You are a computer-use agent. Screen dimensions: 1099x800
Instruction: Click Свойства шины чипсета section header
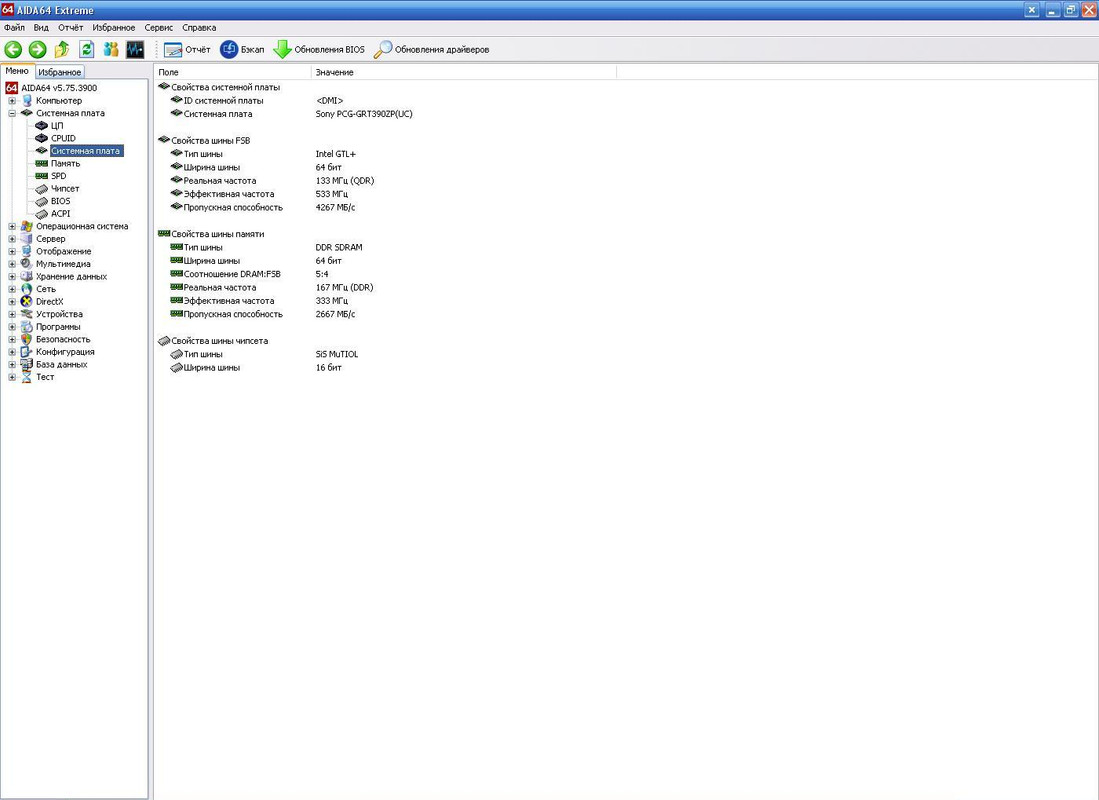coord(219,341)
